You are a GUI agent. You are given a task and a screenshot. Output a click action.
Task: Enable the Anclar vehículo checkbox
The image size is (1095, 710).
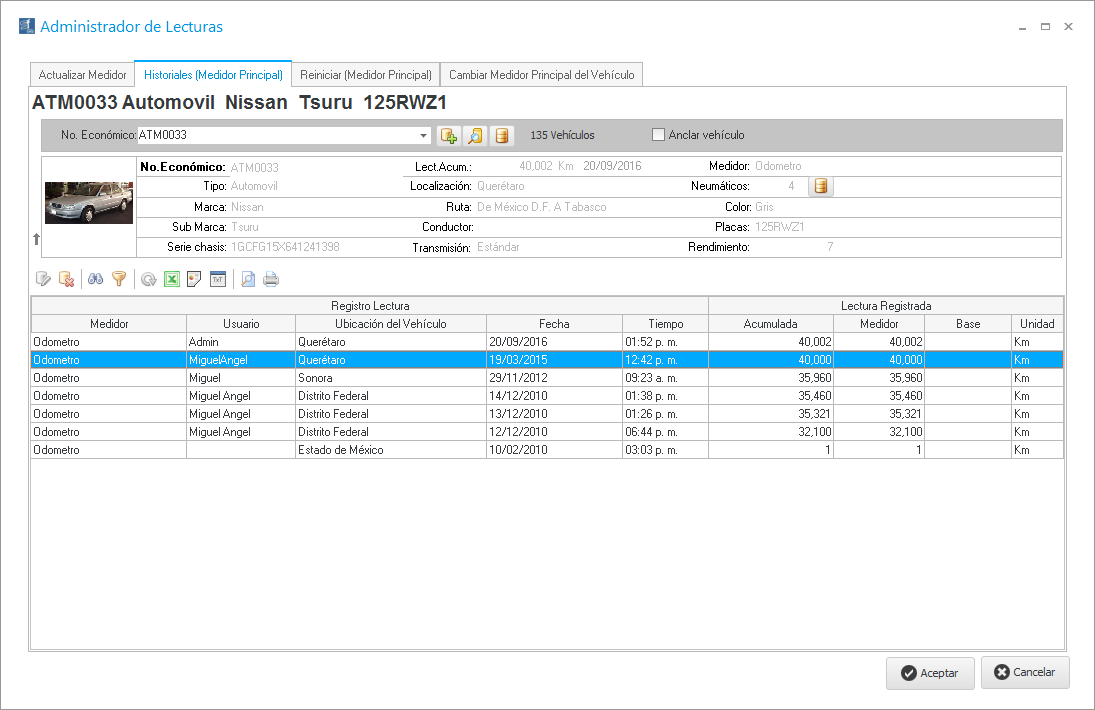[658, 135]
